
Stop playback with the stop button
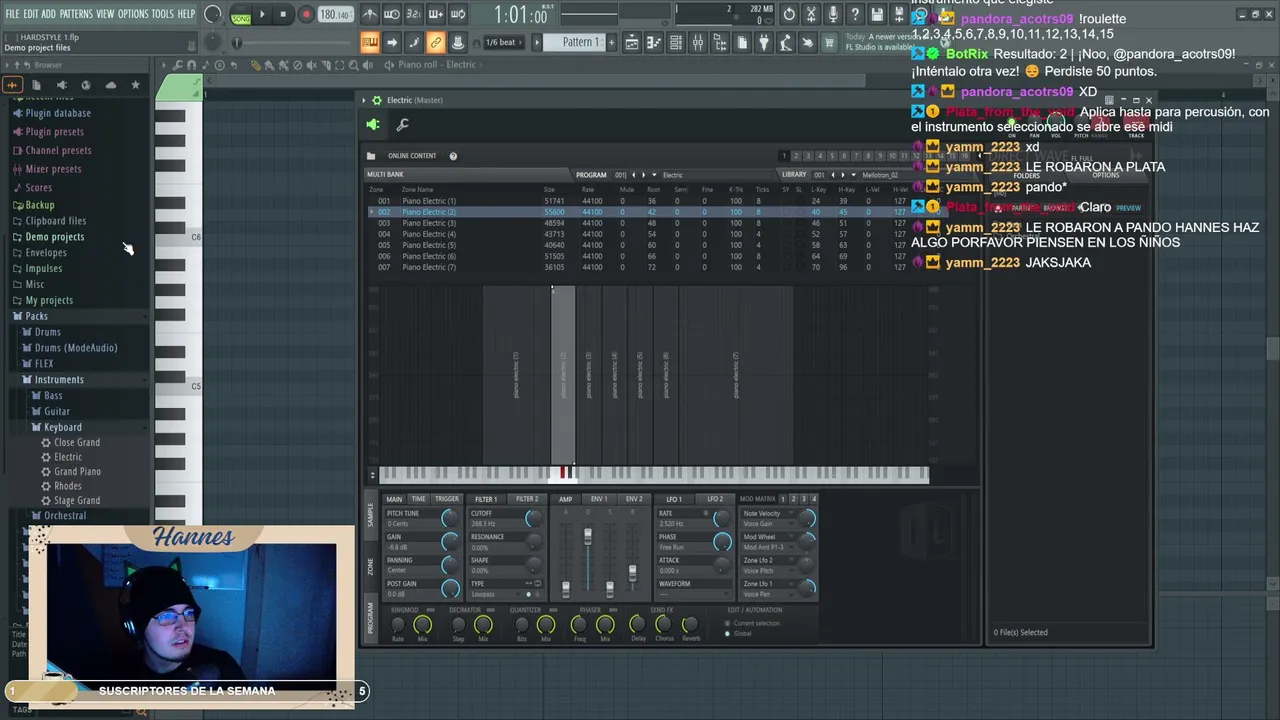click(283, 15)
